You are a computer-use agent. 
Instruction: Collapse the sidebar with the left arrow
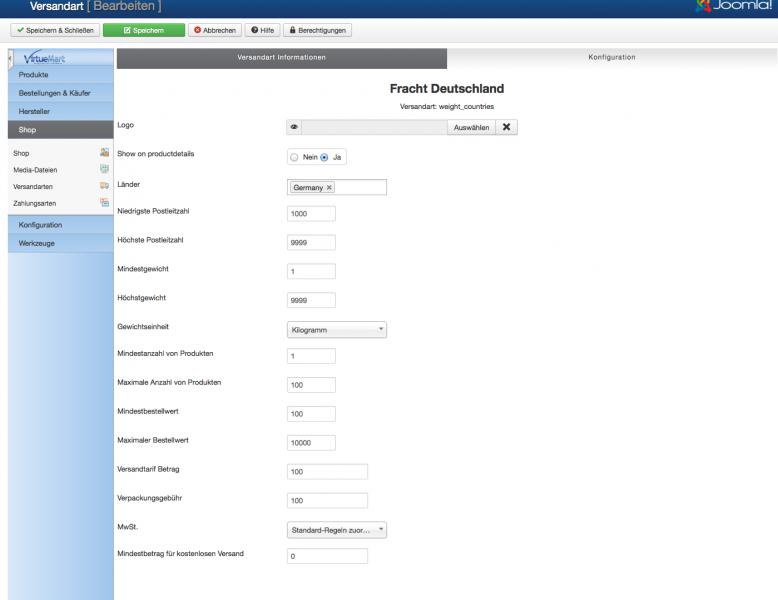[x=10, y=57]
